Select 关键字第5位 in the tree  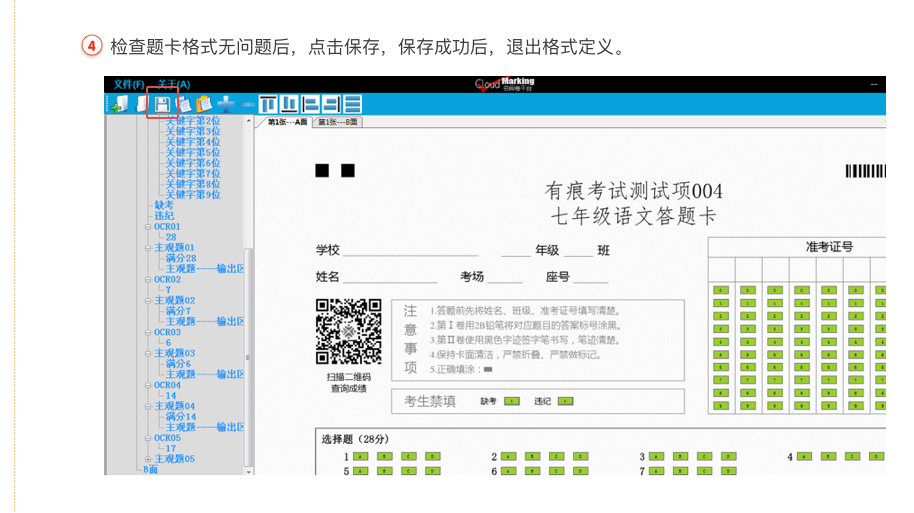point(192,152)
